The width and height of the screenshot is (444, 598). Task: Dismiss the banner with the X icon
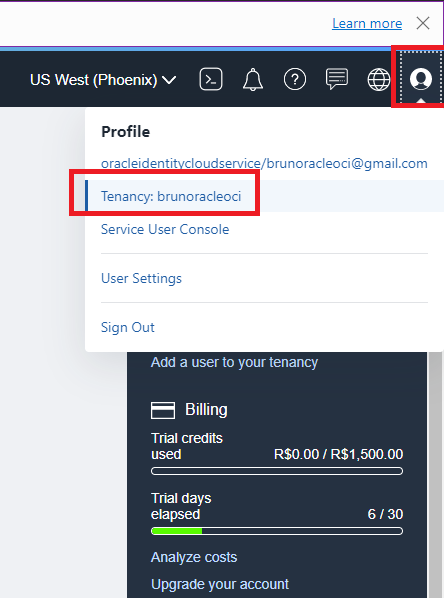[423, 23]
